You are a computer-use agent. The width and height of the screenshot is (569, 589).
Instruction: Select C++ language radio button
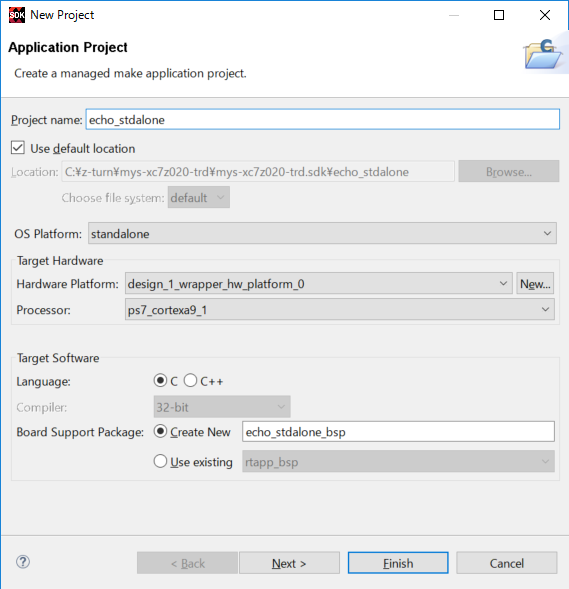(x=190, y=381)
